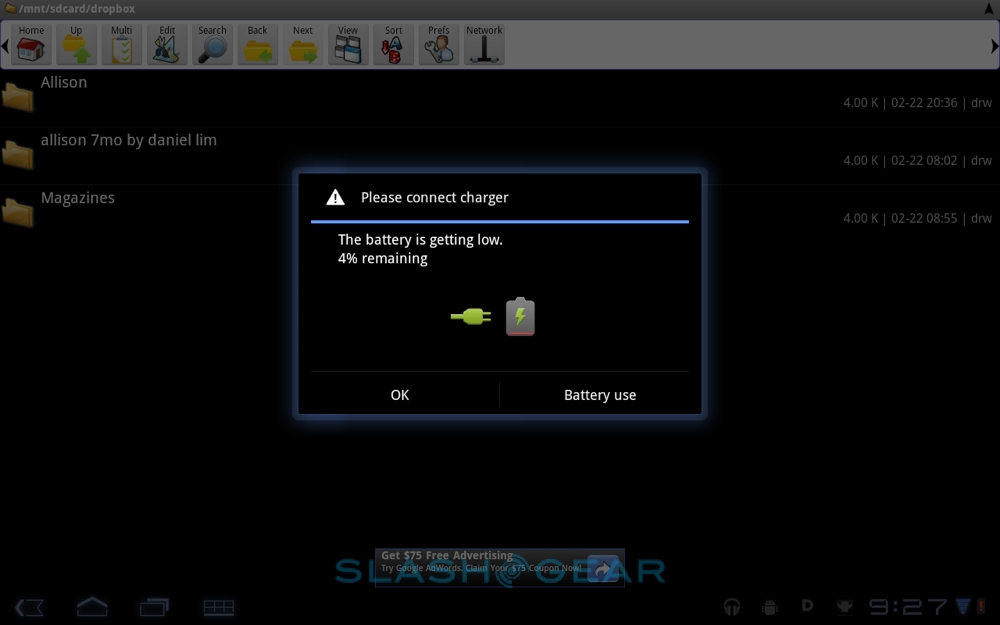This screenshot has height=625, width=1000.
Task: Open the Network tool
Action: click(484, 44)
